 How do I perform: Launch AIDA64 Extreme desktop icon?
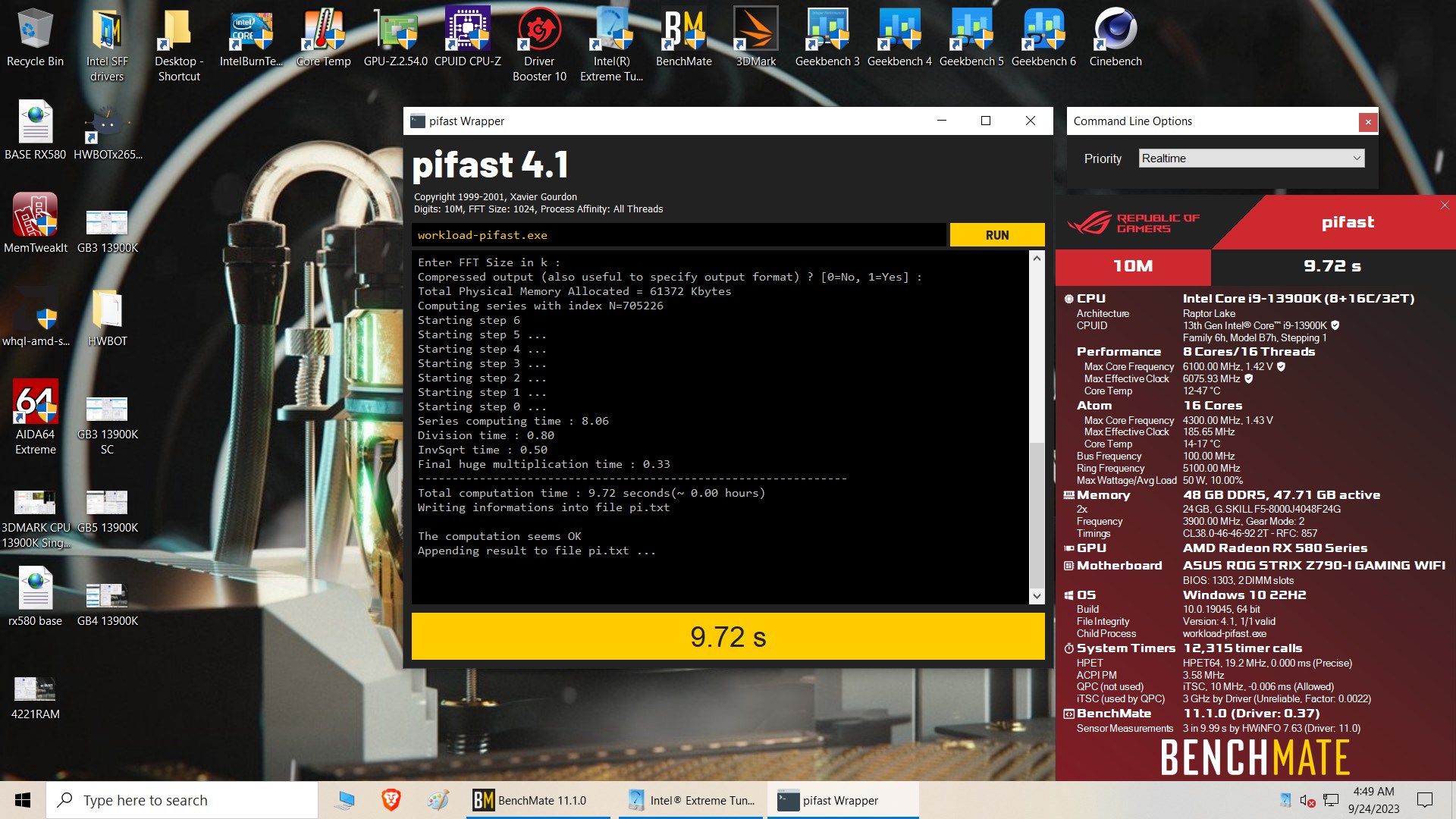(35, 417)
